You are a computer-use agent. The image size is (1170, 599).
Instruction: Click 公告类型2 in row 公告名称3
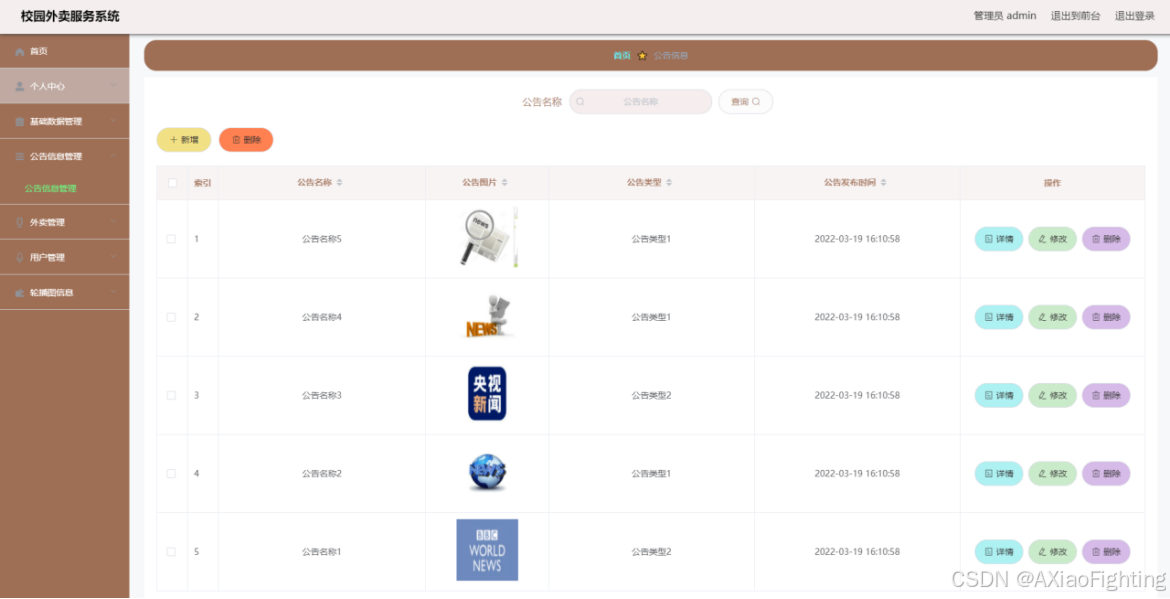[651, 395]
